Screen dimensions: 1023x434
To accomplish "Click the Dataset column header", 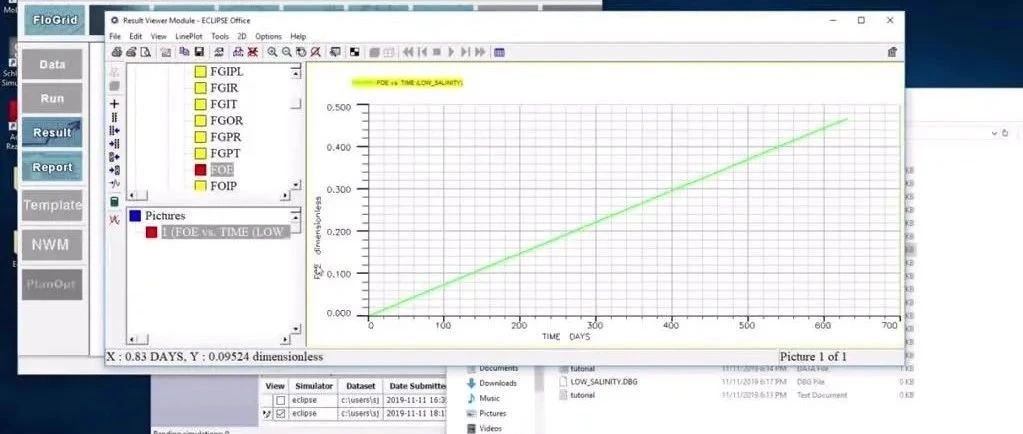I will click(x=361, y=386).
